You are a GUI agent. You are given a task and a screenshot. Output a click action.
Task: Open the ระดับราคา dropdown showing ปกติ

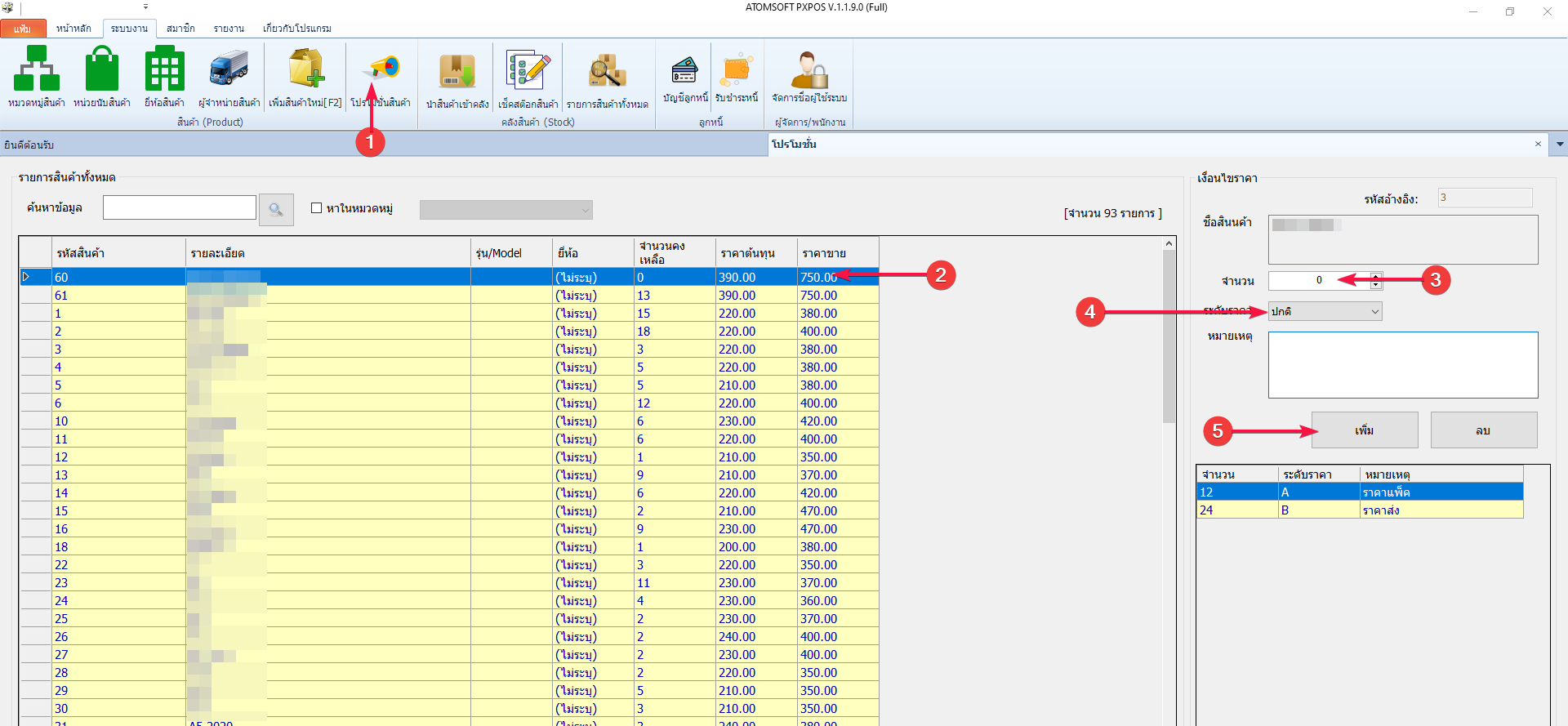click(1325, 311)
